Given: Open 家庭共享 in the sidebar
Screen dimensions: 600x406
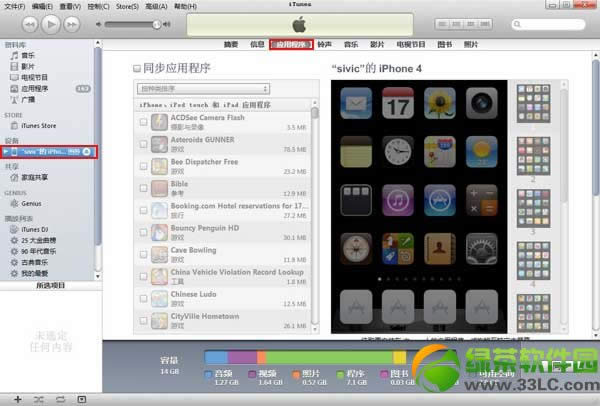Looking at the screenshot, I should [34, 178].
